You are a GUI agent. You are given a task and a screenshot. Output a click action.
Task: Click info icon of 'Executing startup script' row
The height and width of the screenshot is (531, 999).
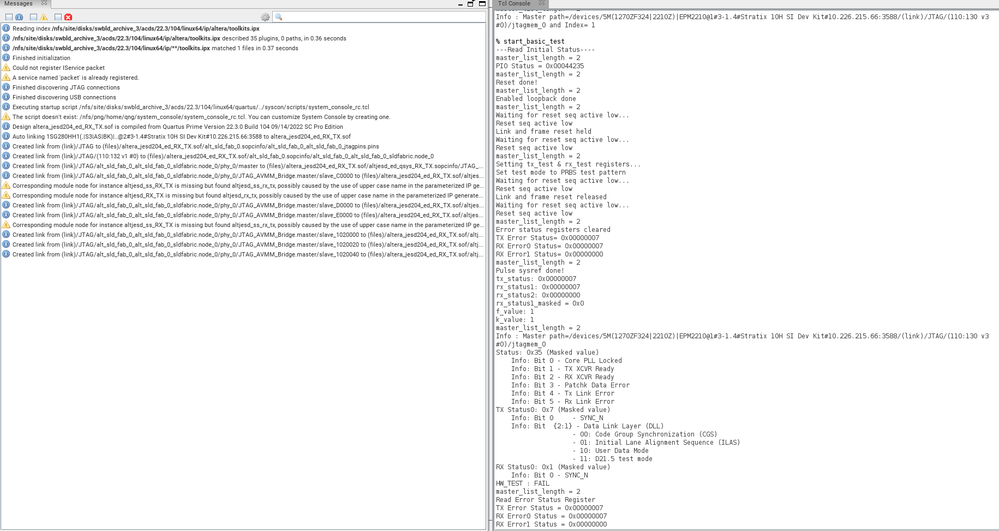click(x=6, y=107)
